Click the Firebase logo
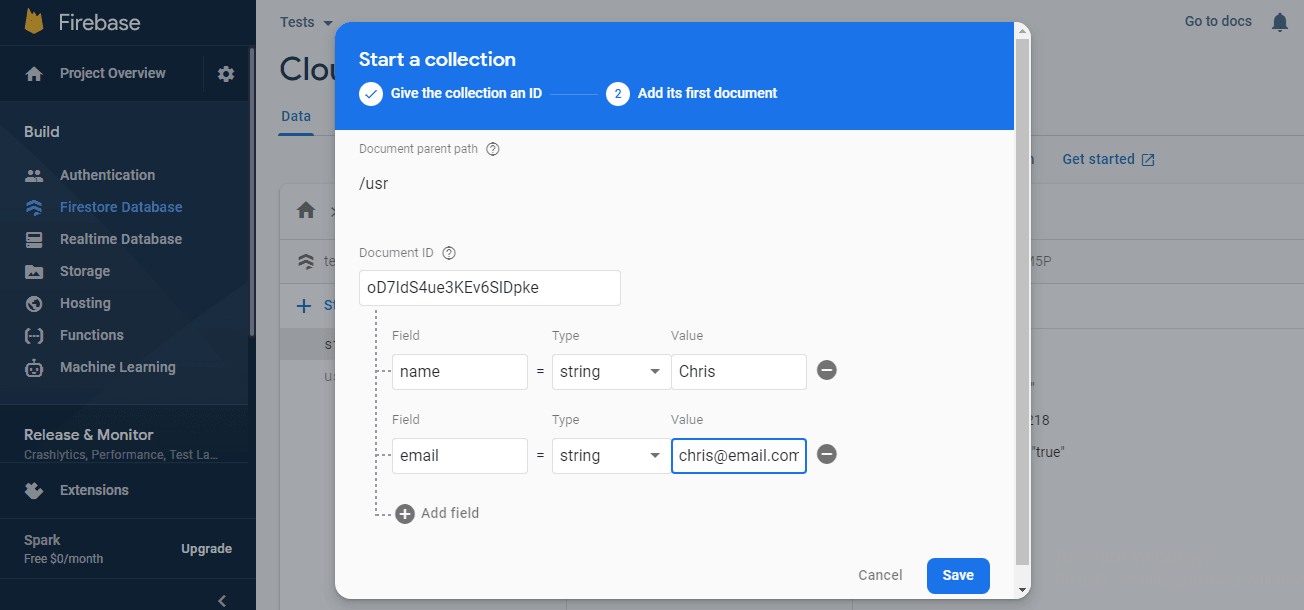Viewport: 1304px width, 610px height. pos(35,22)
